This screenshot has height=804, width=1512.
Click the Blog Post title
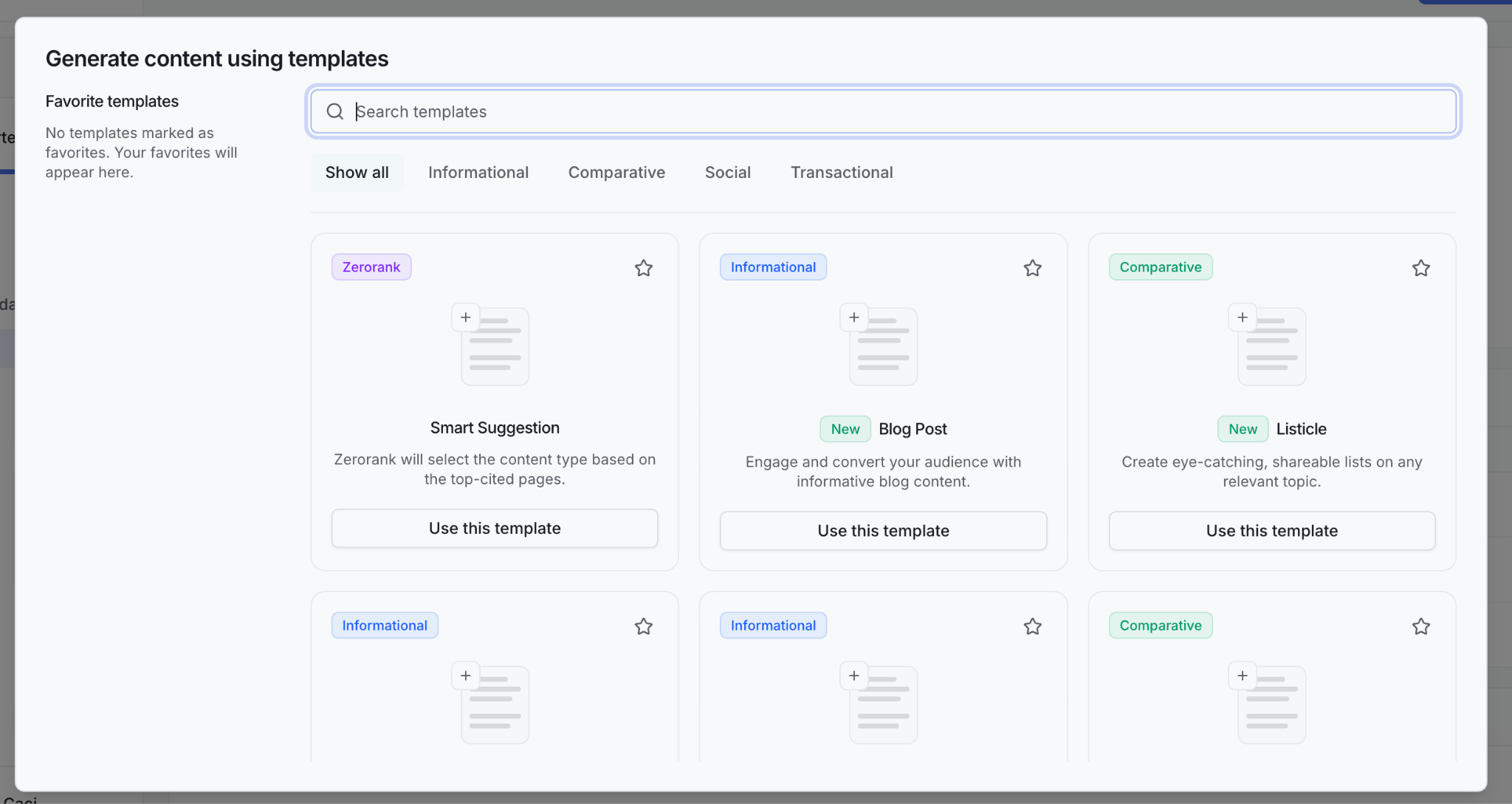[913, 429]
